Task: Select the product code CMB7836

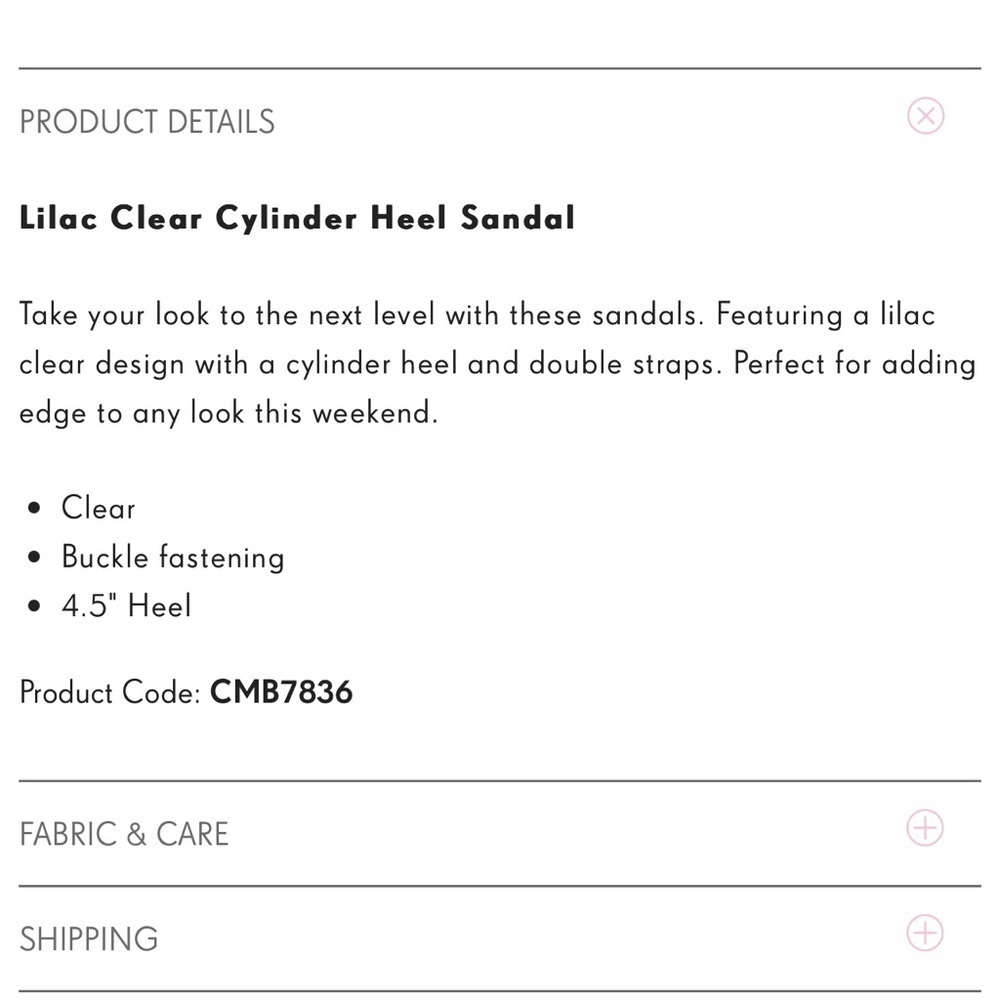Action: (281, 692)
